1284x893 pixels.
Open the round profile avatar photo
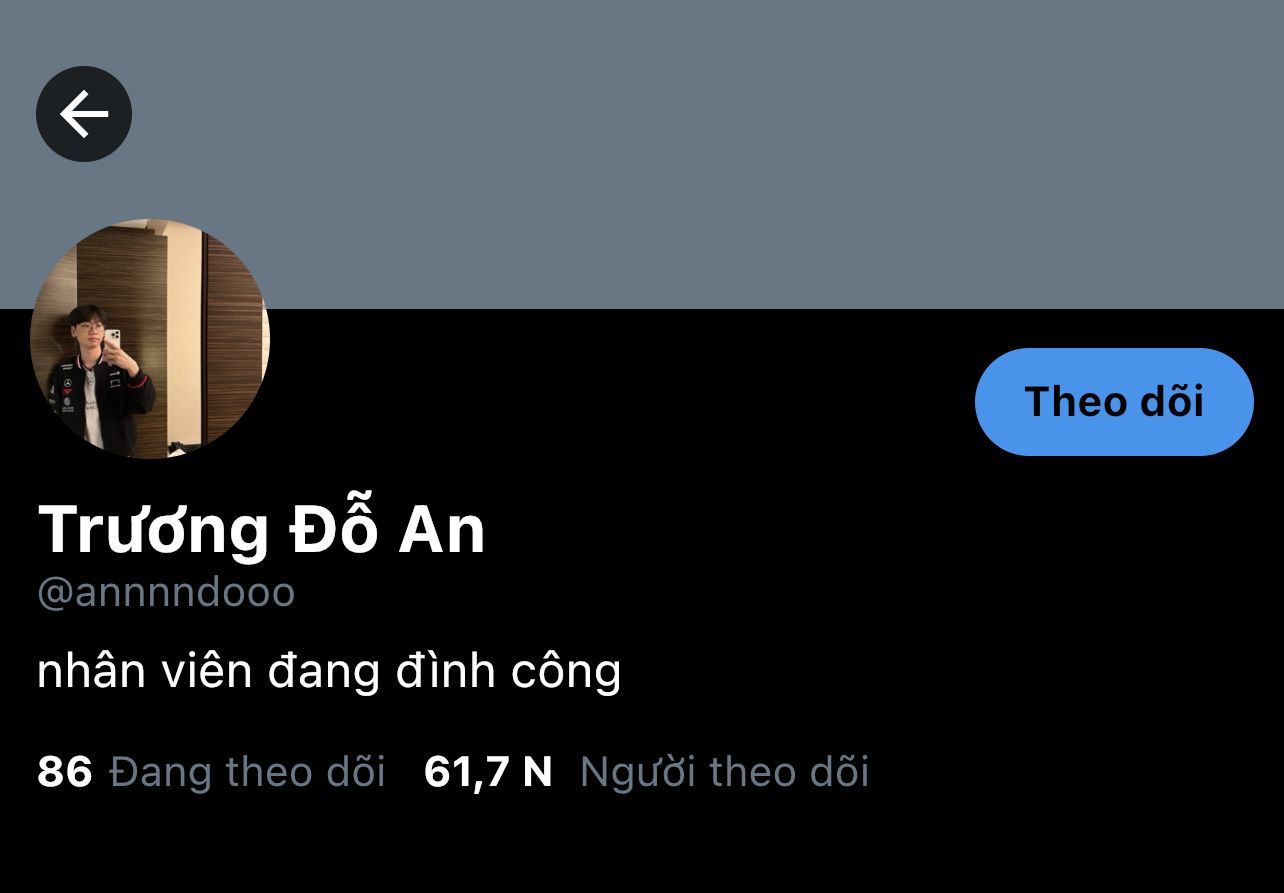click(x=150, y=339)
